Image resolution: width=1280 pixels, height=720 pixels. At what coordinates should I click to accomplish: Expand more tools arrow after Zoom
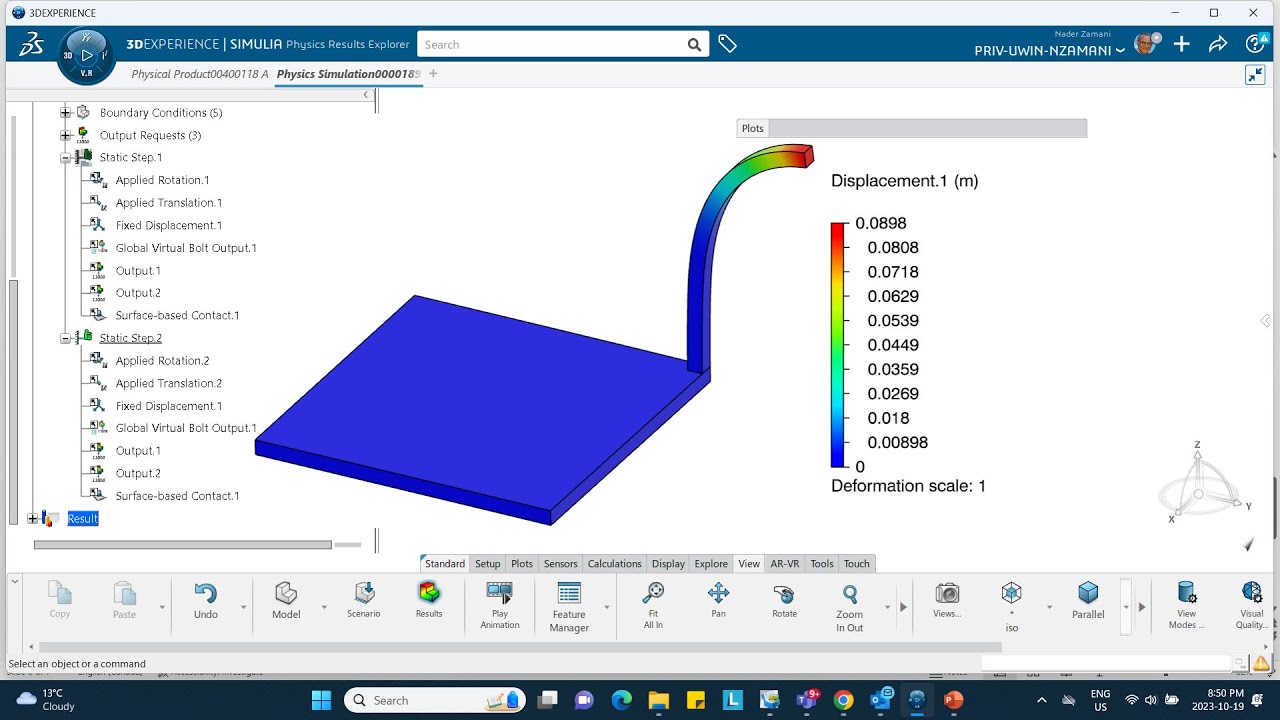903,607
